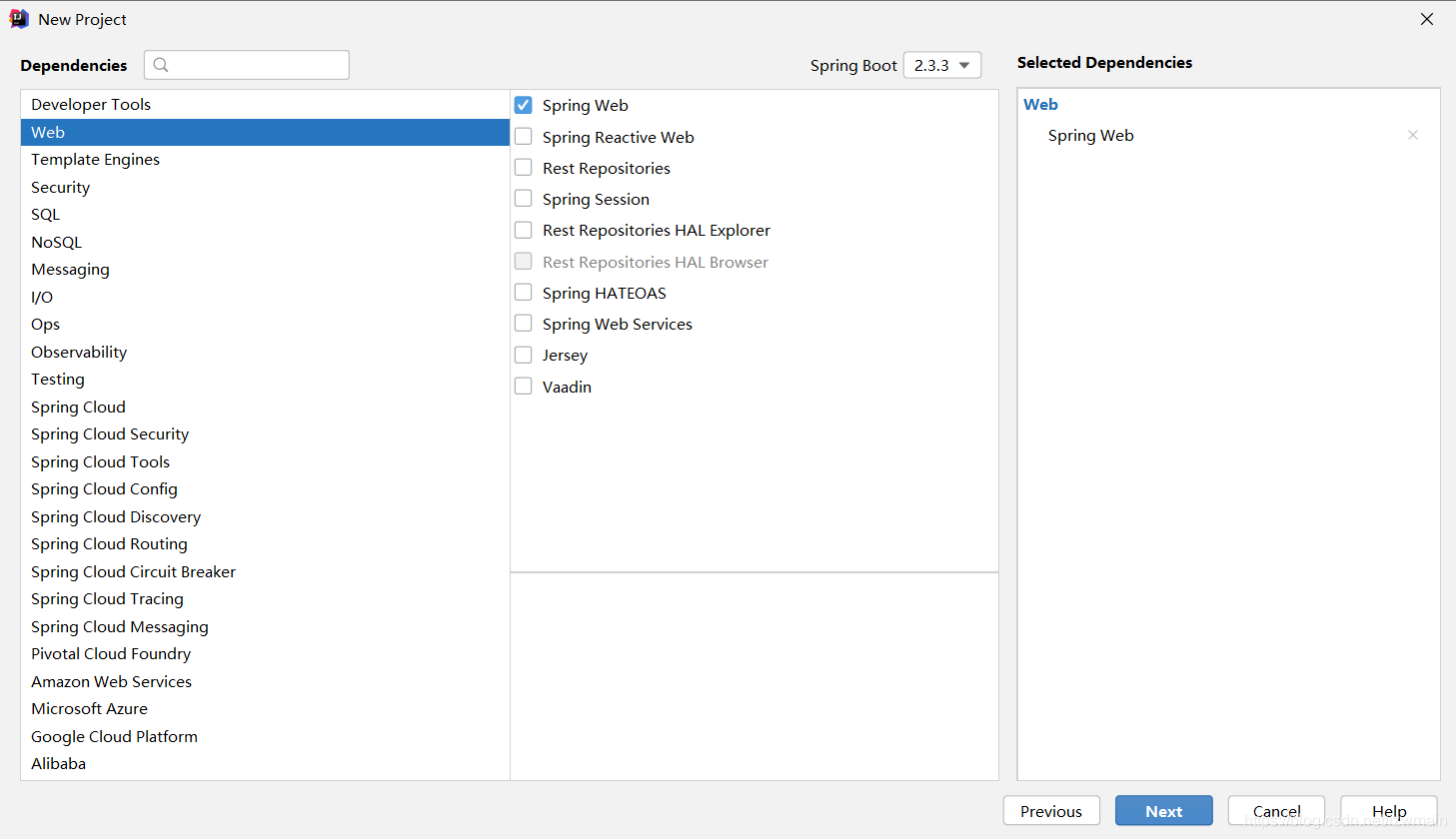1456x839 pixels.
Task: Open the Microsoft Azure category
Action: coord(265,708)
